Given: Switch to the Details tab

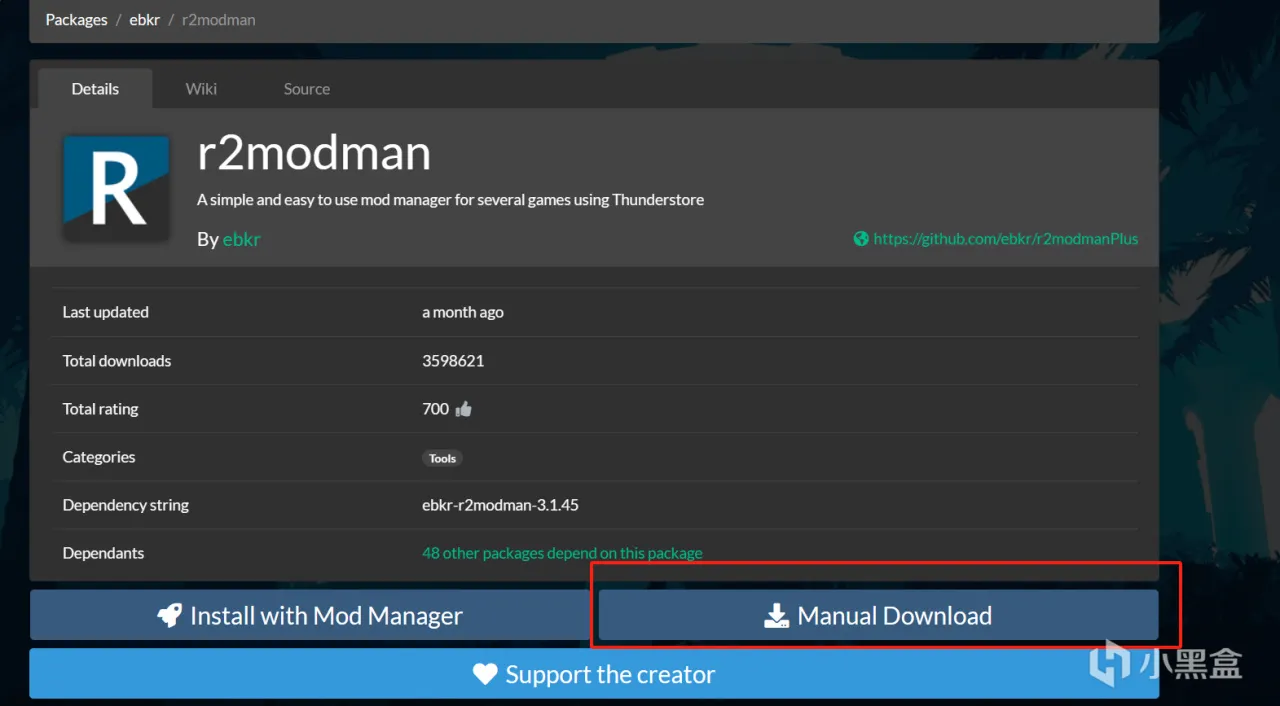Looking at the screenshot, I should (95, 89).
